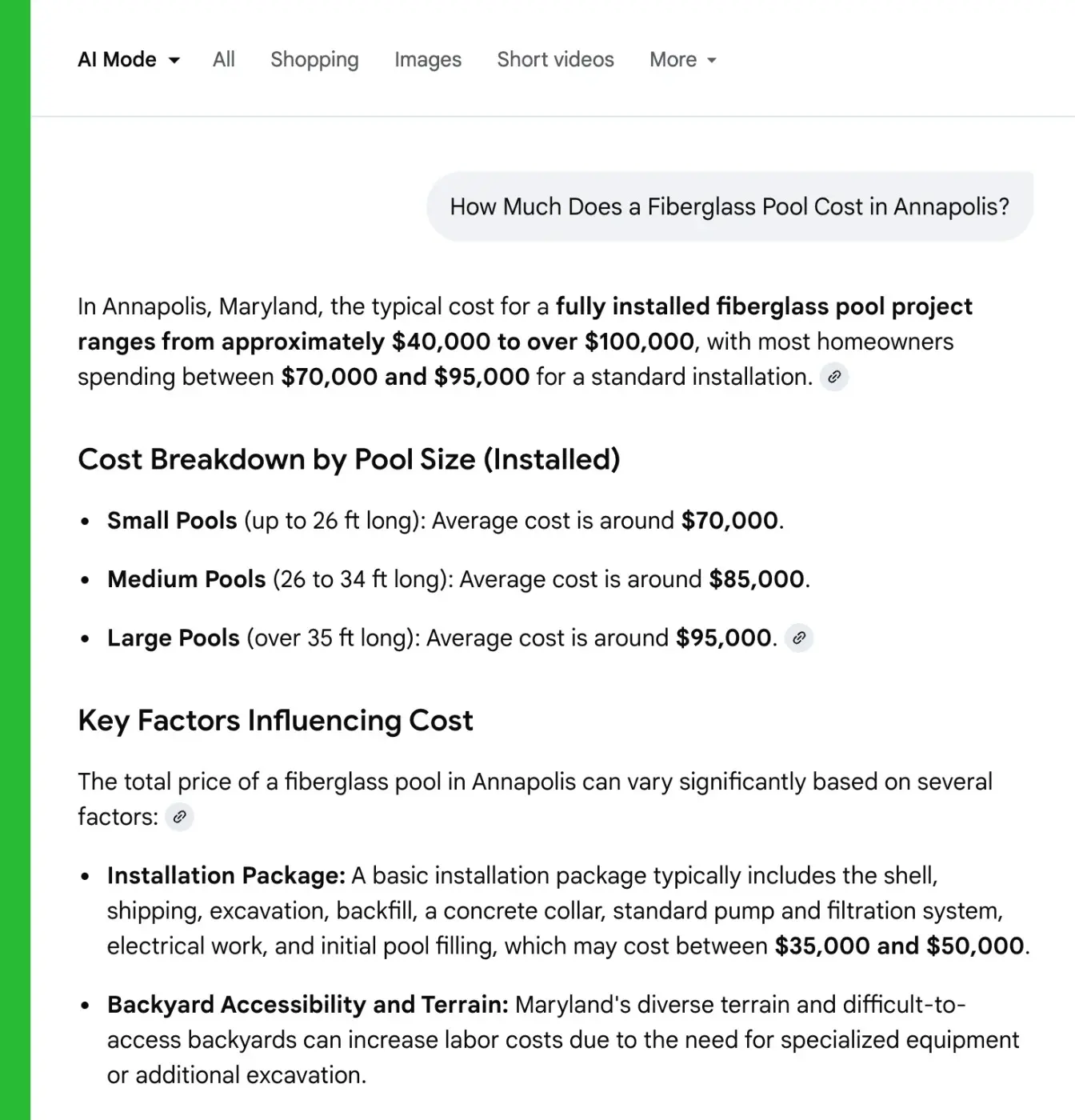This screenshot has width=1075, height=1120.
Task: Expand the More navigation menu
Action: pyautogui.click(x=681, y=59)
